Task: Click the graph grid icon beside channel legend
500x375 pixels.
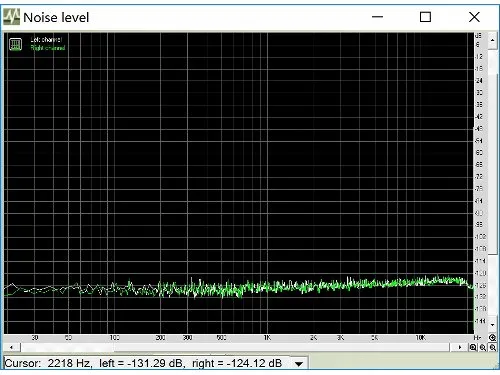Action: (x=15, y=44)
